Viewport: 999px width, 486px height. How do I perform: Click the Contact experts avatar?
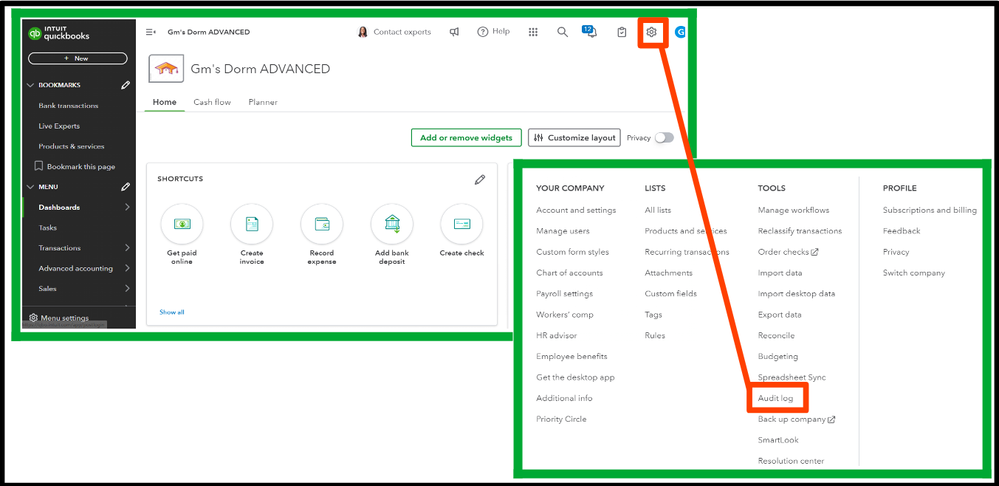363,32
